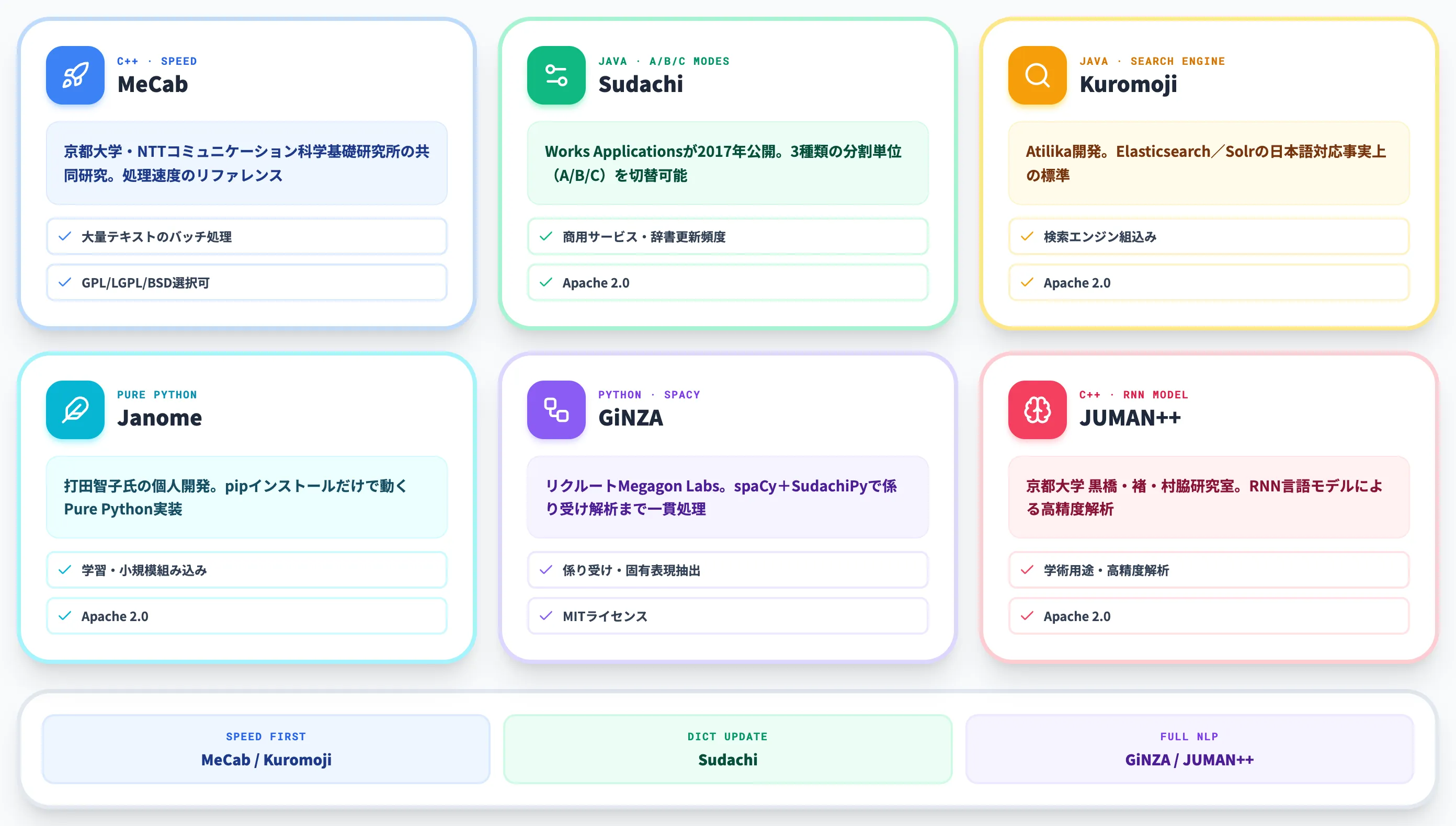Click the checkmark beside Apache 2.0 in Kuromoji card
This screenshot has width=1456, height=826.
pos(1027,282)
